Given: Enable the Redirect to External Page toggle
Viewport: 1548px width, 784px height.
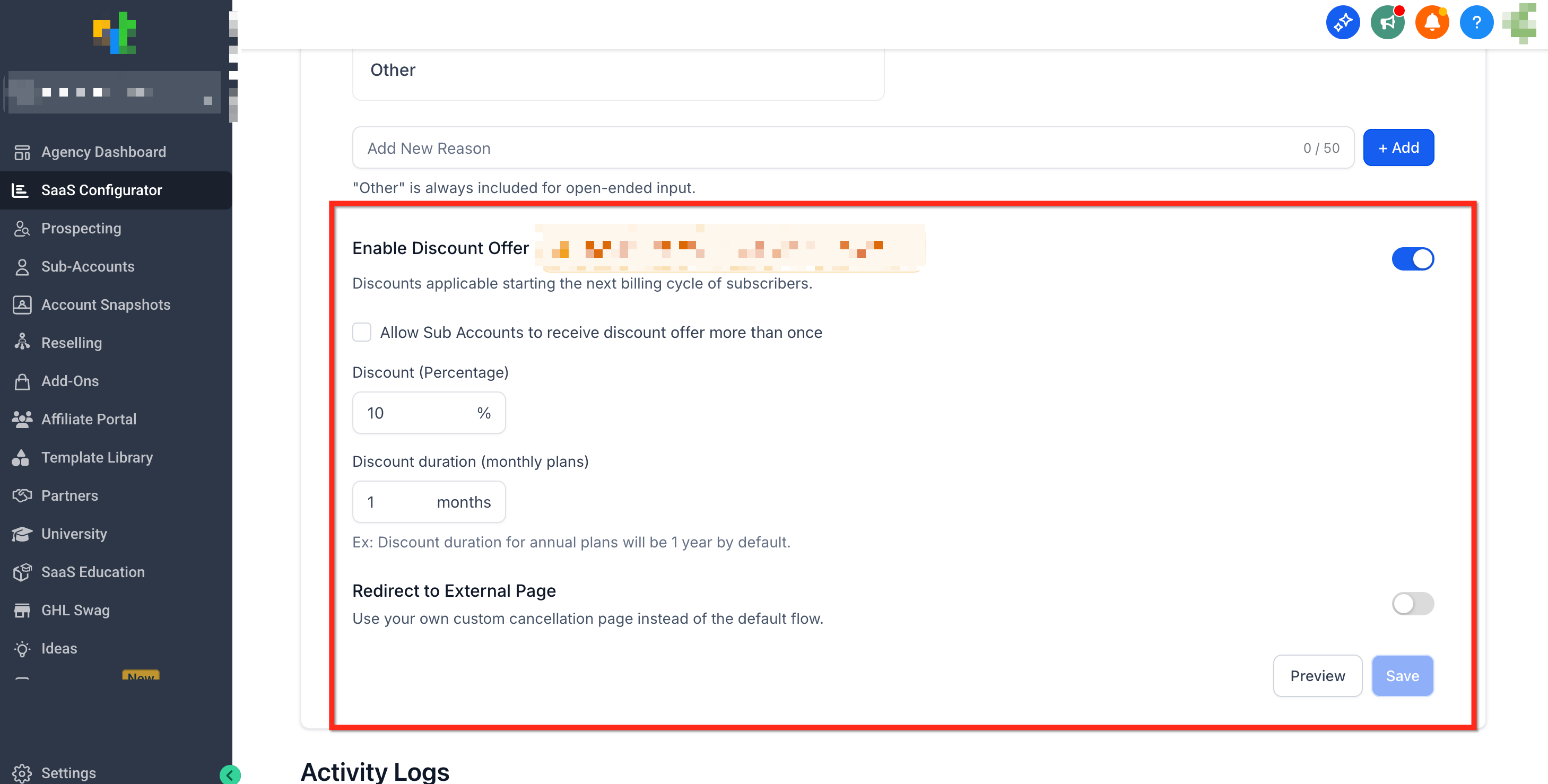Looking at the screenshot, I should 1412,603.
